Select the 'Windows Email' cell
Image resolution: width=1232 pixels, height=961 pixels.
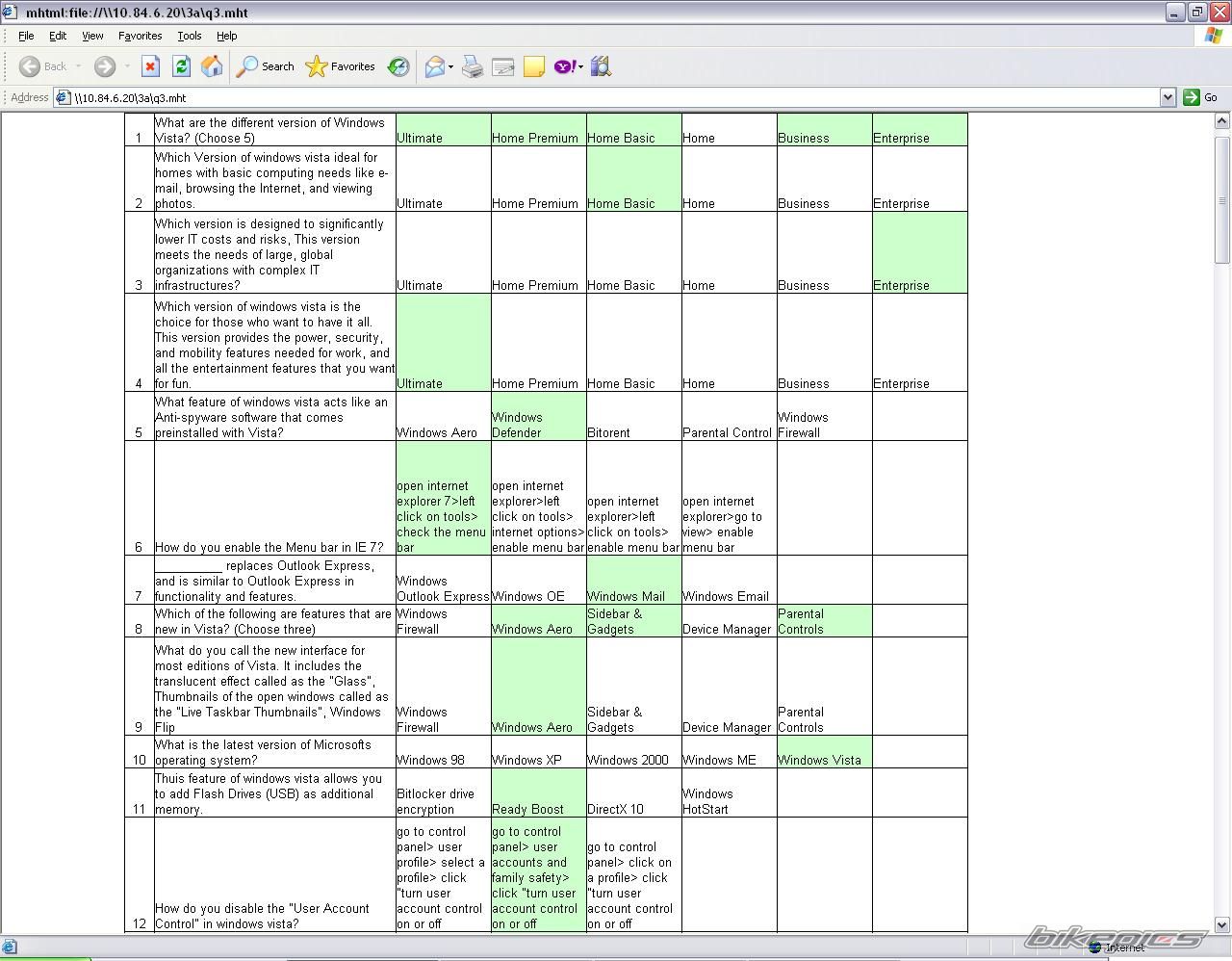coord(730,580)
